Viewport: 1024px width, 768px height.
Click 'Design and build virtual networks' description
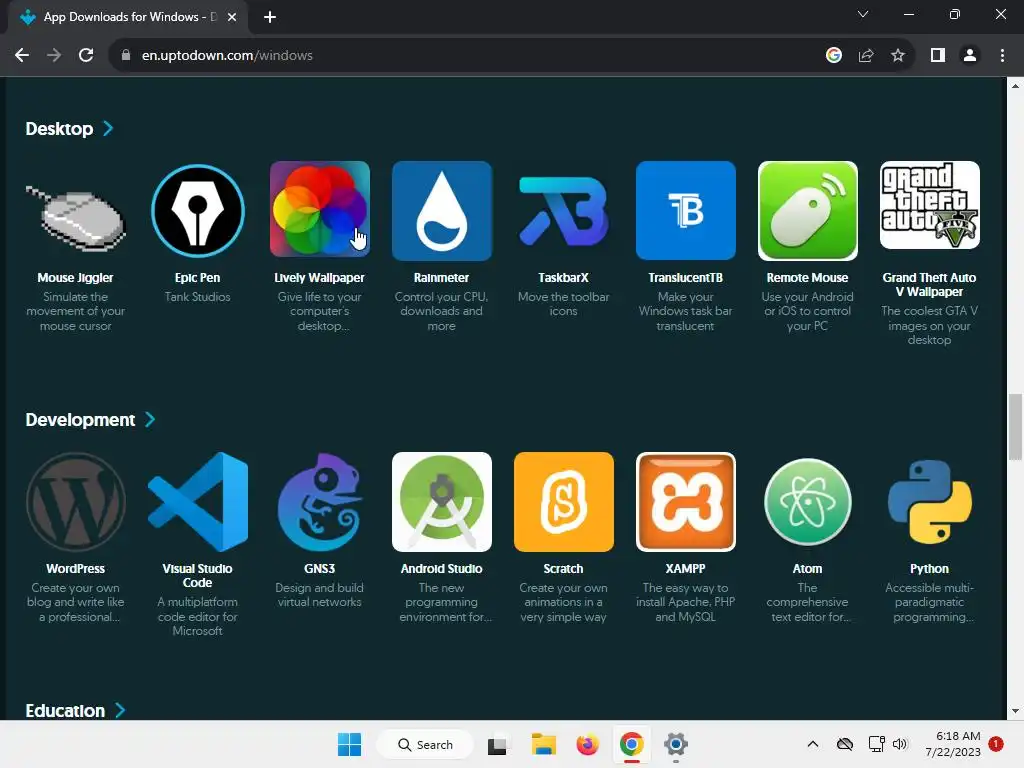coord(319,595)
